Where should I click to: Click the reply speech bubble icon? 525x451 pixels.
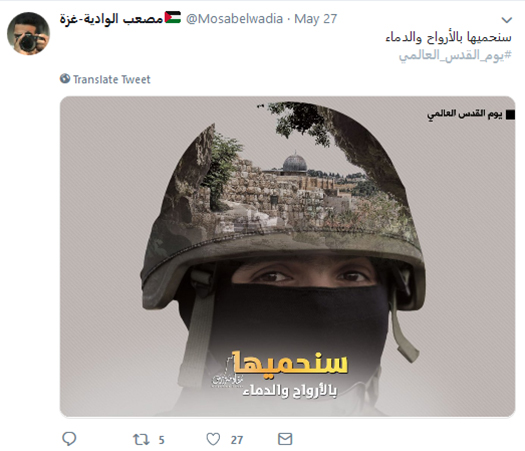click(x=69, y=439)
